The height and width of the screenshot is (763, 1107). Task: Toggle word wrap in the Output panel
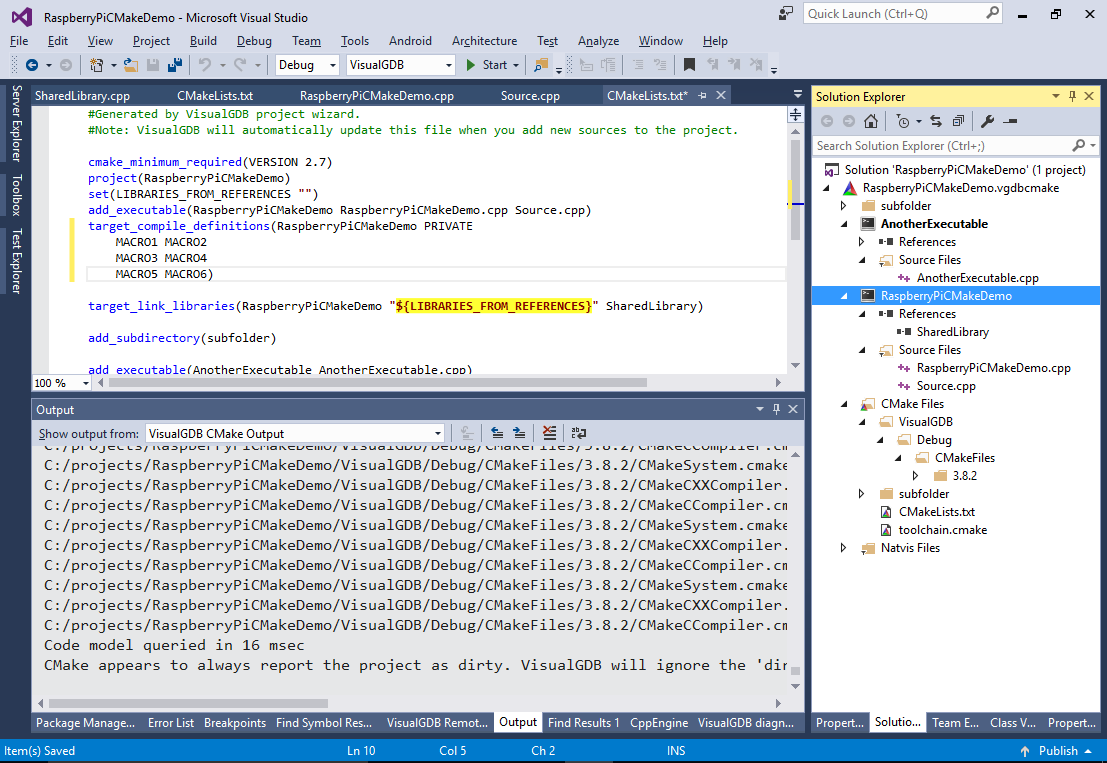[x=579, y=433]
